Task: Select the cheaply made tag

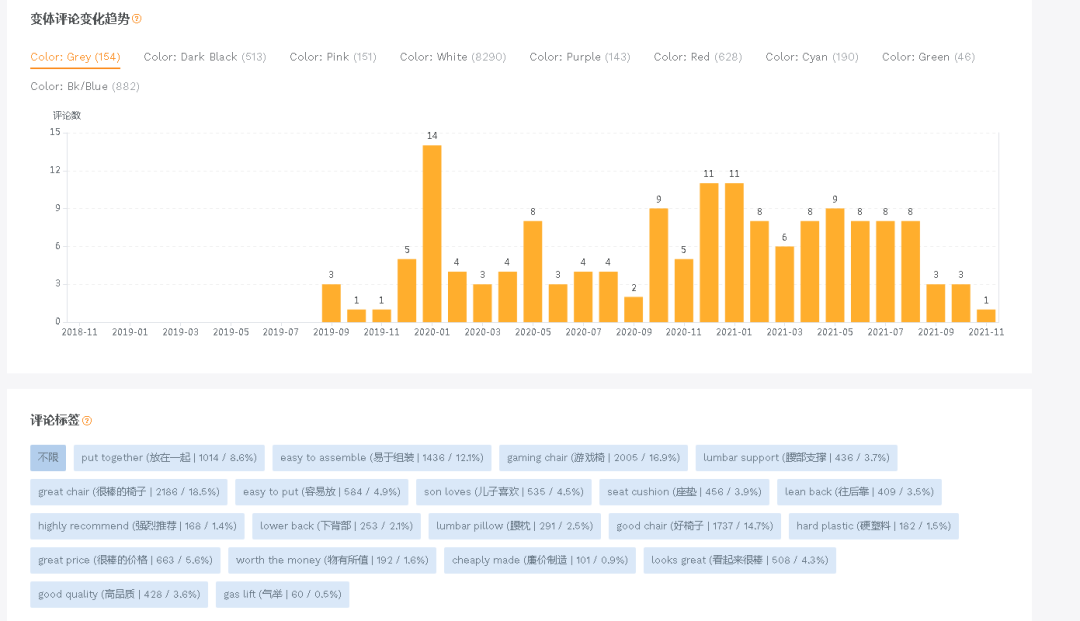Action: 539,560
